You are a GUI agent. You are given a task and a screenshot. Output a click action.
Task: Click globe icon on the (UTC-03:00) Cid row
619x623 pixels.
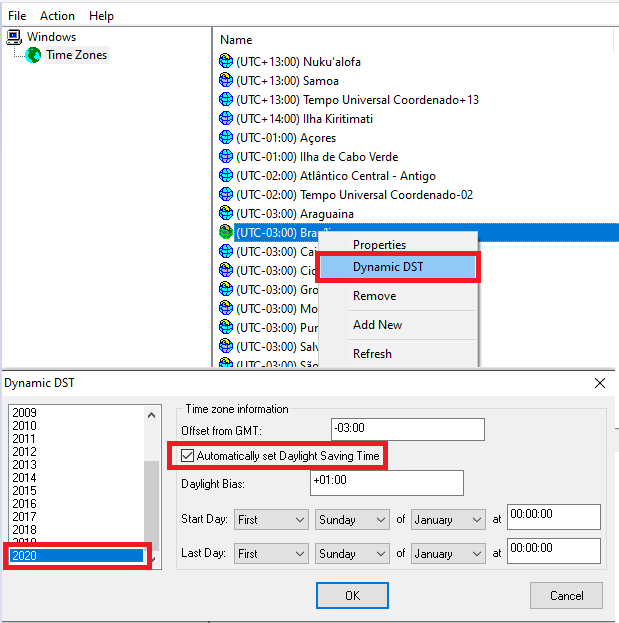click(x=226, y=271)
